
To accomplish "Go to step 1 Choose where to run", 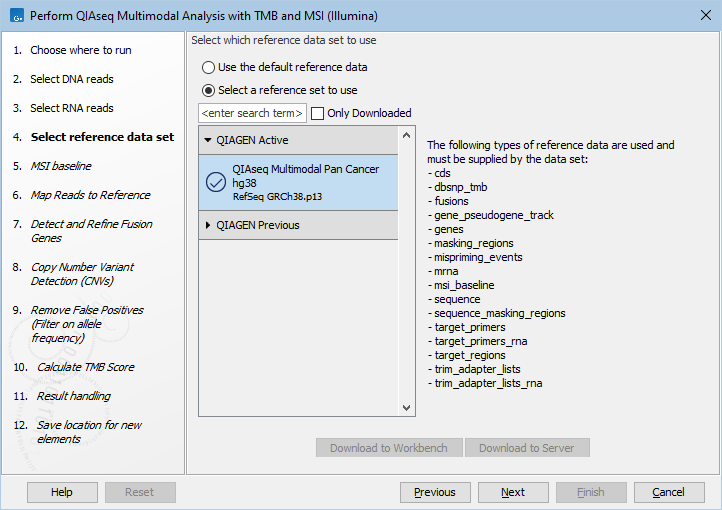I will [81, 50].
